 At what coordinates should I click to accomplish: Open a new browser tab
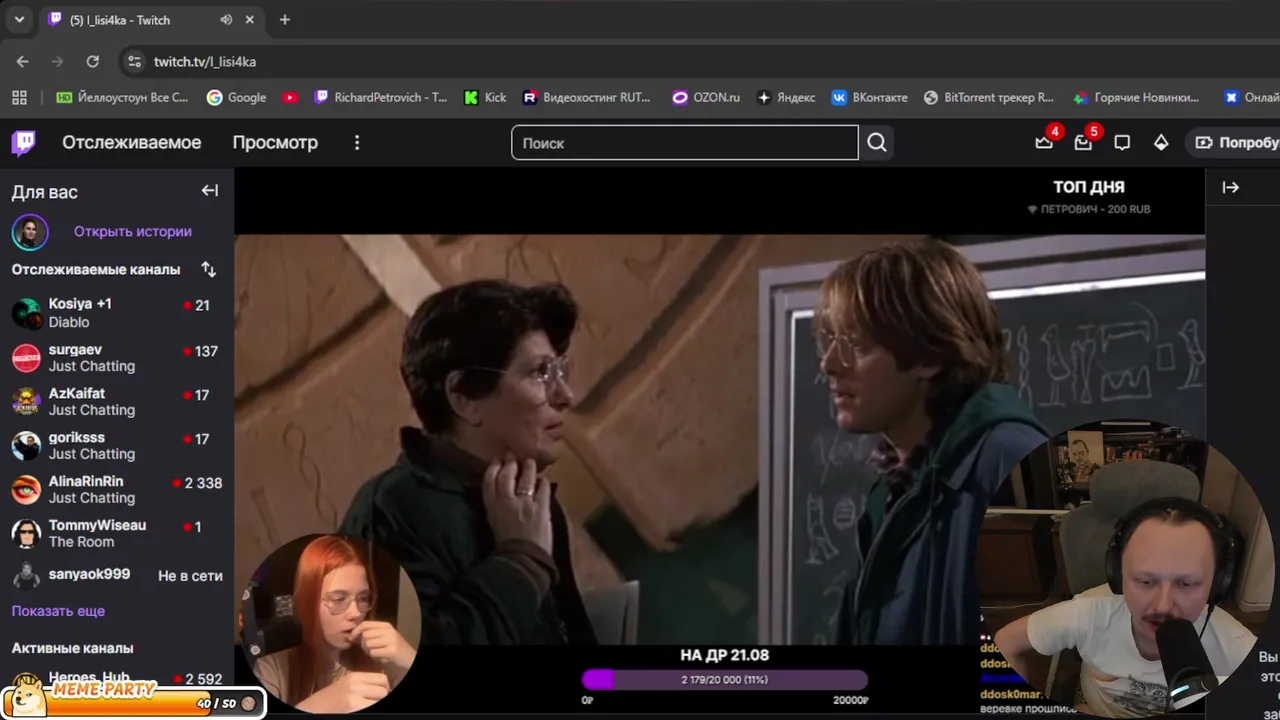[285, 20]
